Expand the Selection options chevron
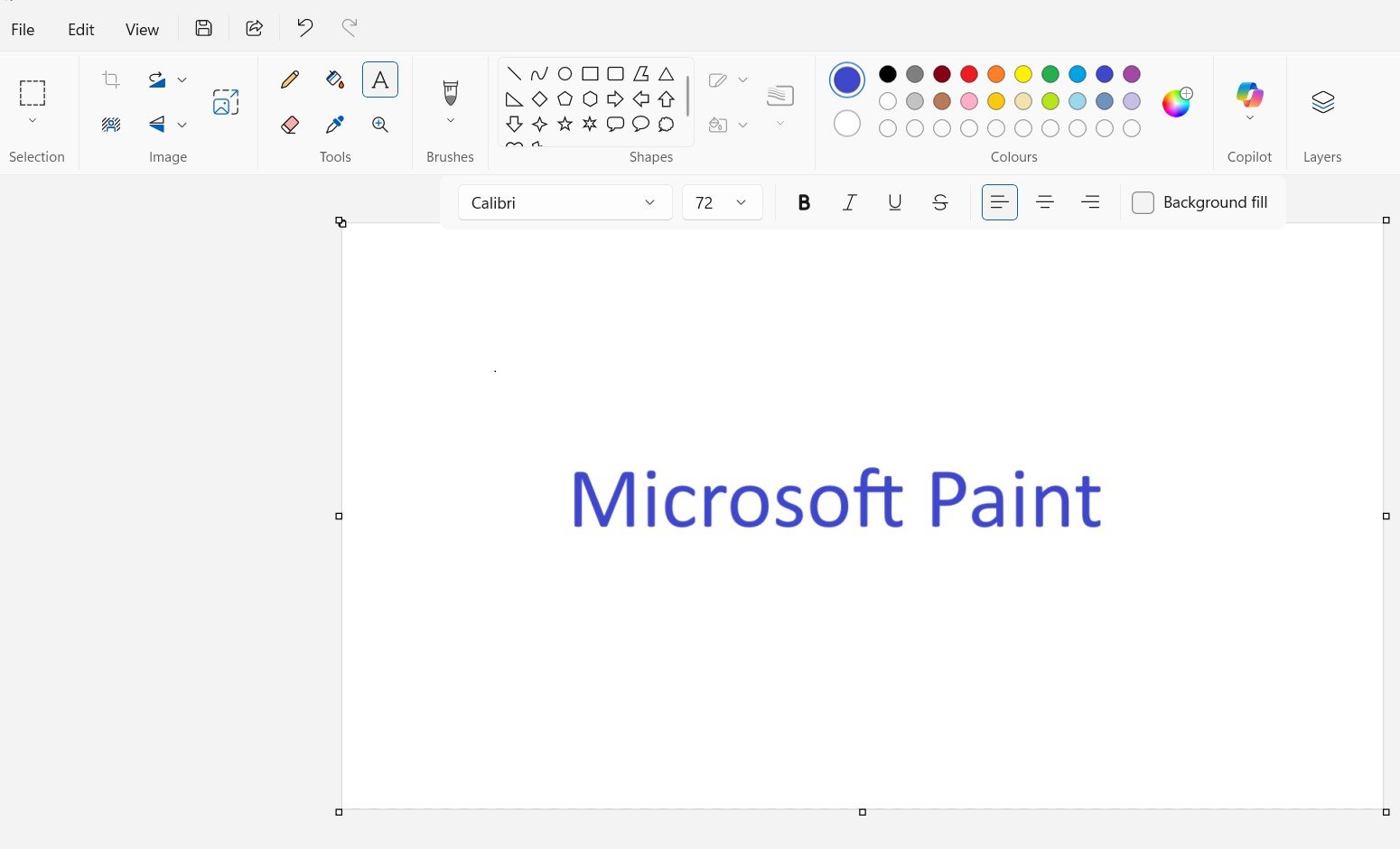 point(33,120)
